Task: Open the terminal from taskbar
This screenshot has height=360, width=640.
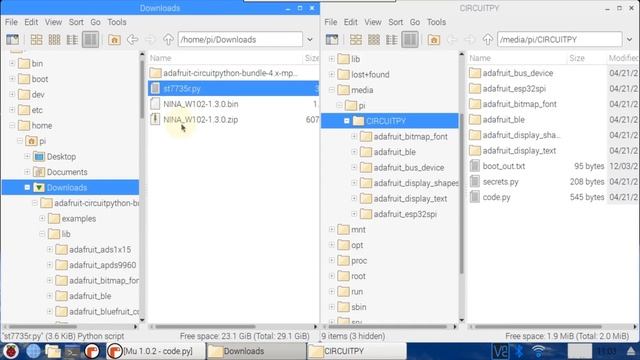Action: click(73, 351)
